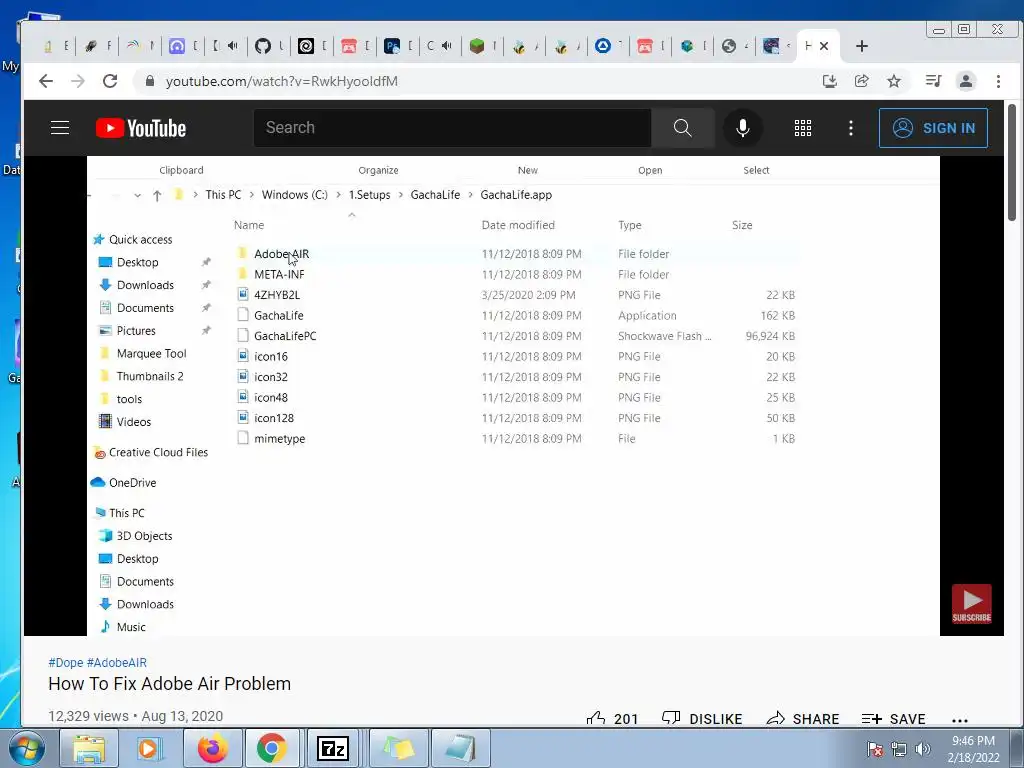Click the GachaLifePC file in video
The height and width of the screenshot is (768, 1024).
pos(285,336)
